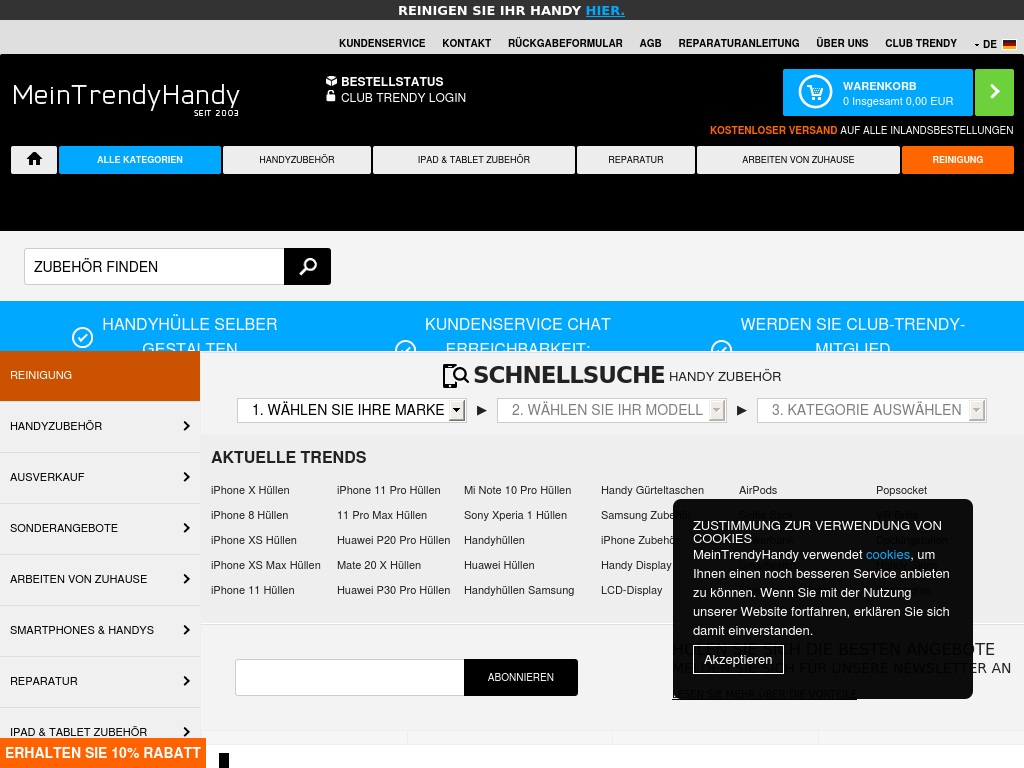The image size is (1024, 768).
Task: Open the iPhone 11 Pro Hüllen link
Action: tap(388, 490)
